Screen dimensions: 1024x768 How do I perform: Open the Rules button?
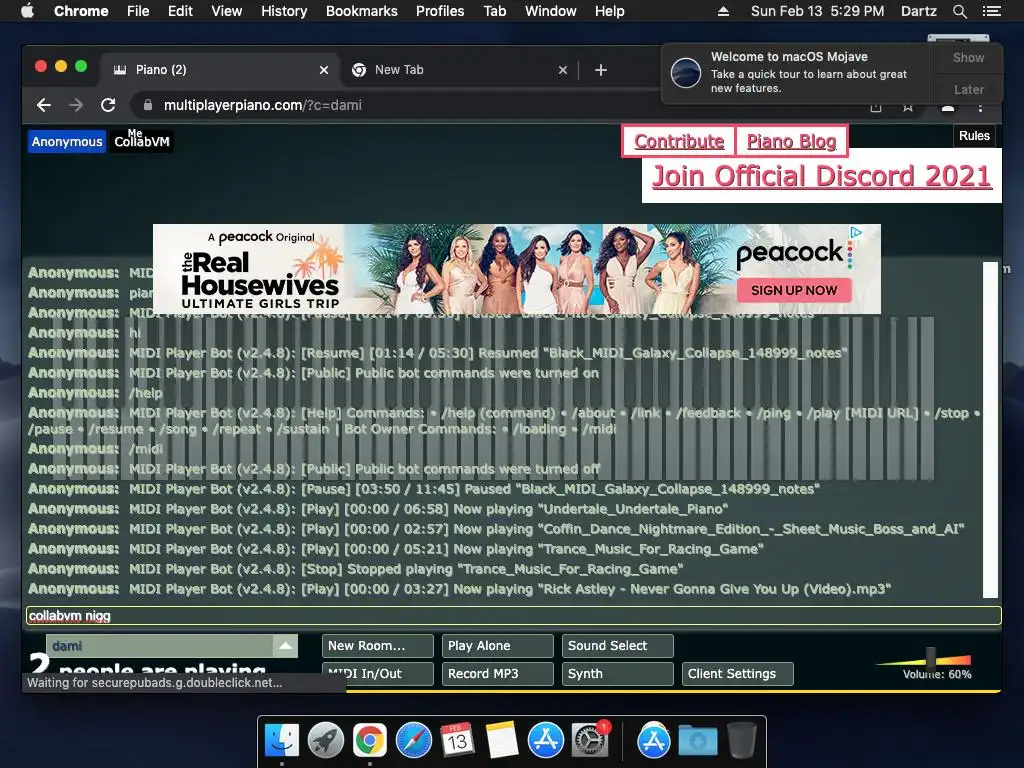(x=974, y=136)
